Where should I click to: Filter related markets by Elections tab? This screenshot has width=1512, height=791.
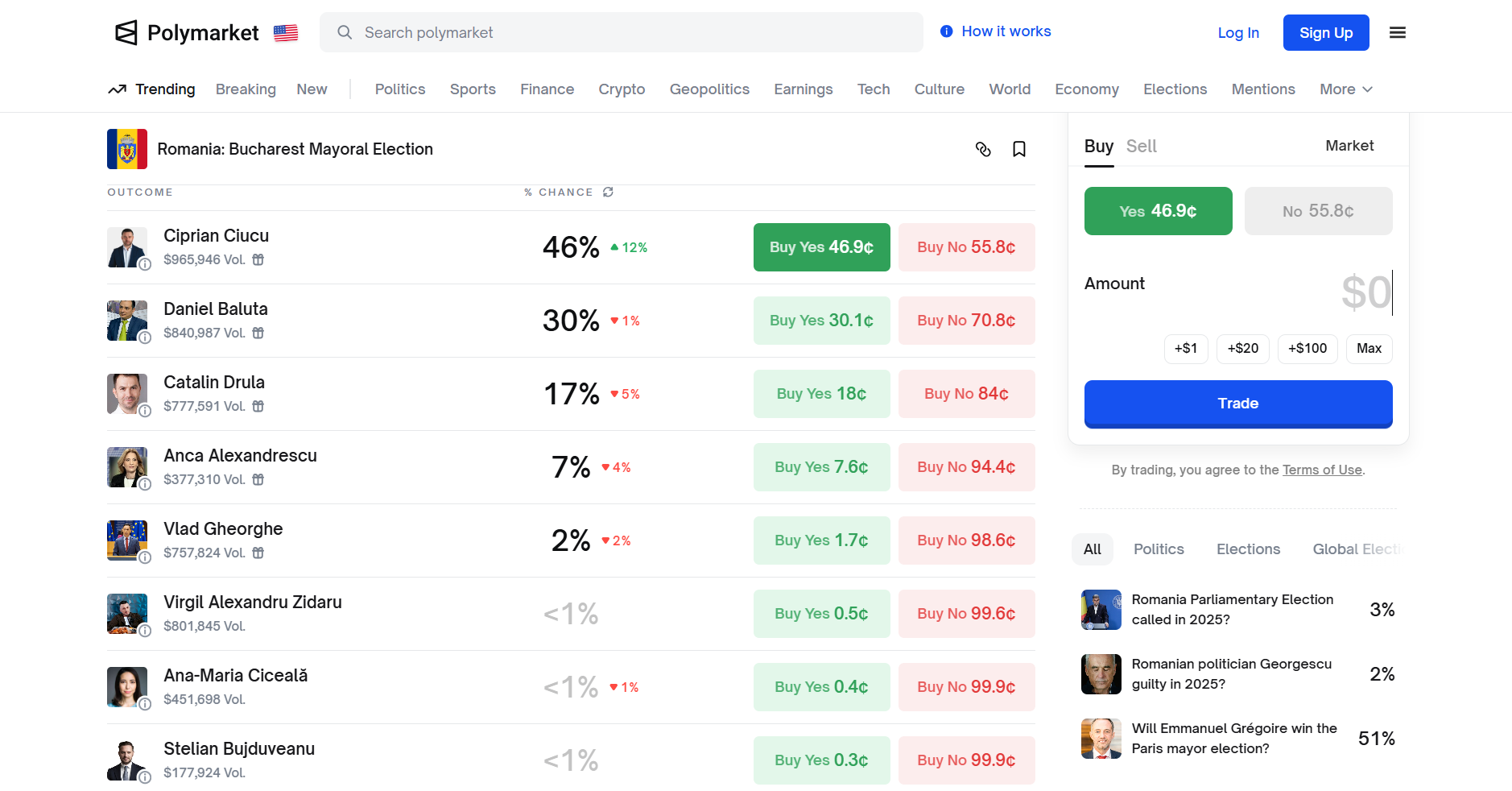coord(1248,549)
